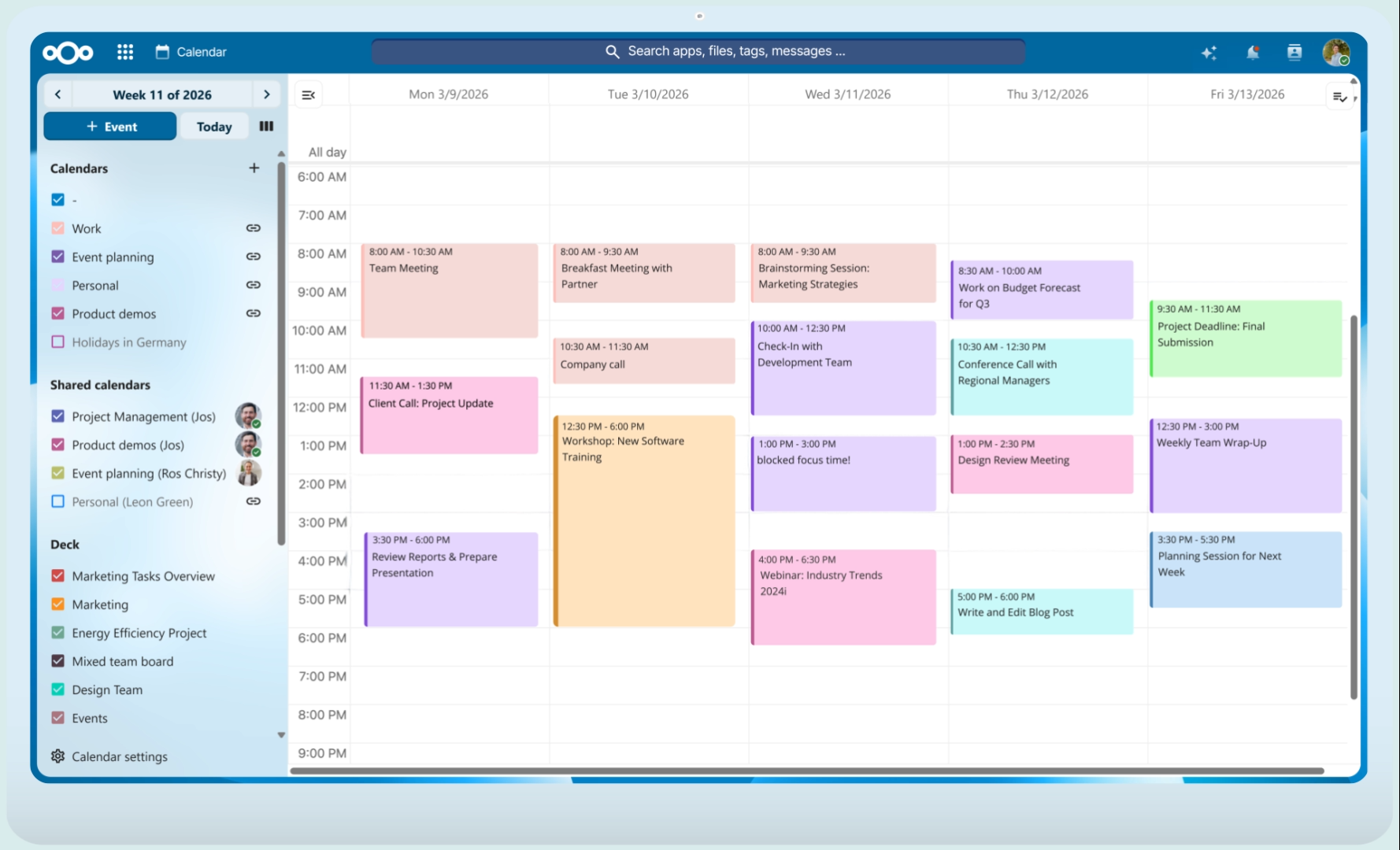
Task: Open Client Call: Project Update event
Action: (x=450, y=415)
